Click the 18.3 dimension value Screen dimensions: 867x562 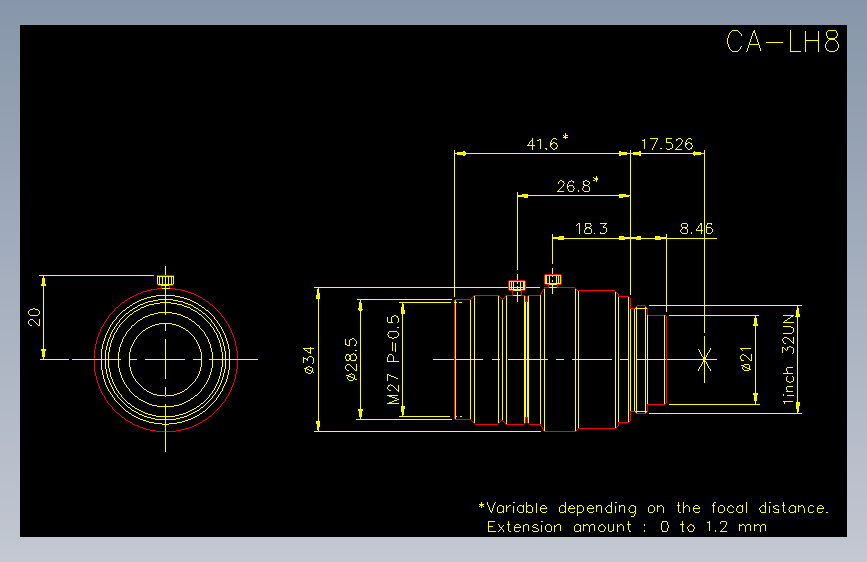[x=591, y=228]
